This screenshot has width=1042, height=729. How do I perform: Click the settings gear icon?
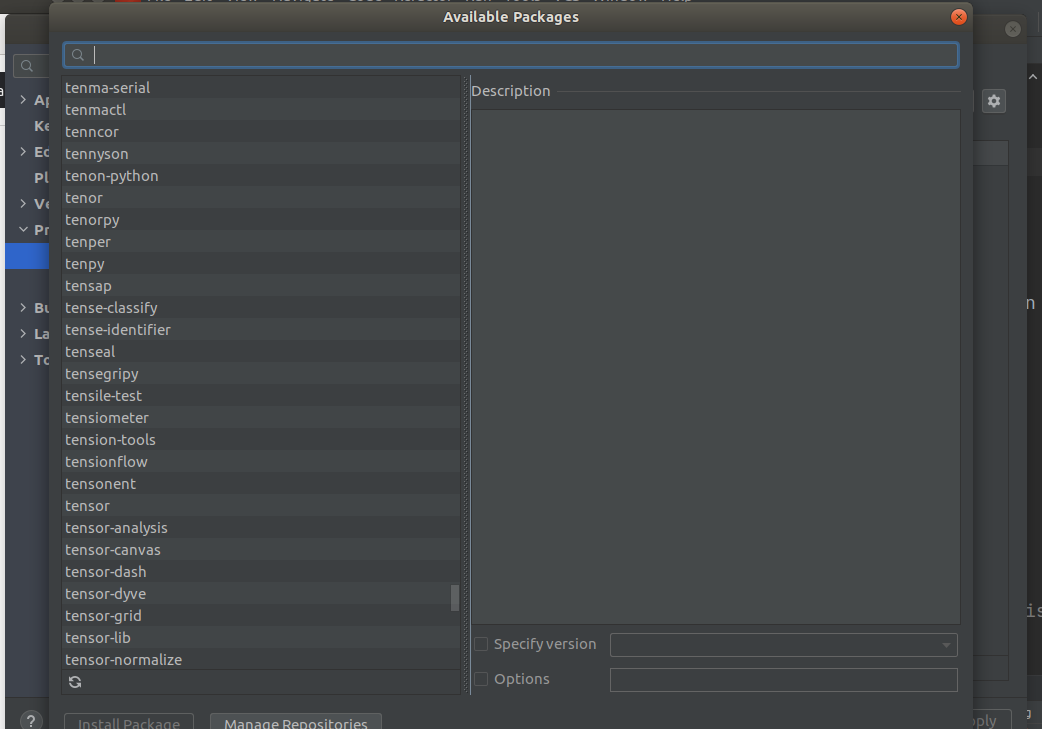click(993, 101)
